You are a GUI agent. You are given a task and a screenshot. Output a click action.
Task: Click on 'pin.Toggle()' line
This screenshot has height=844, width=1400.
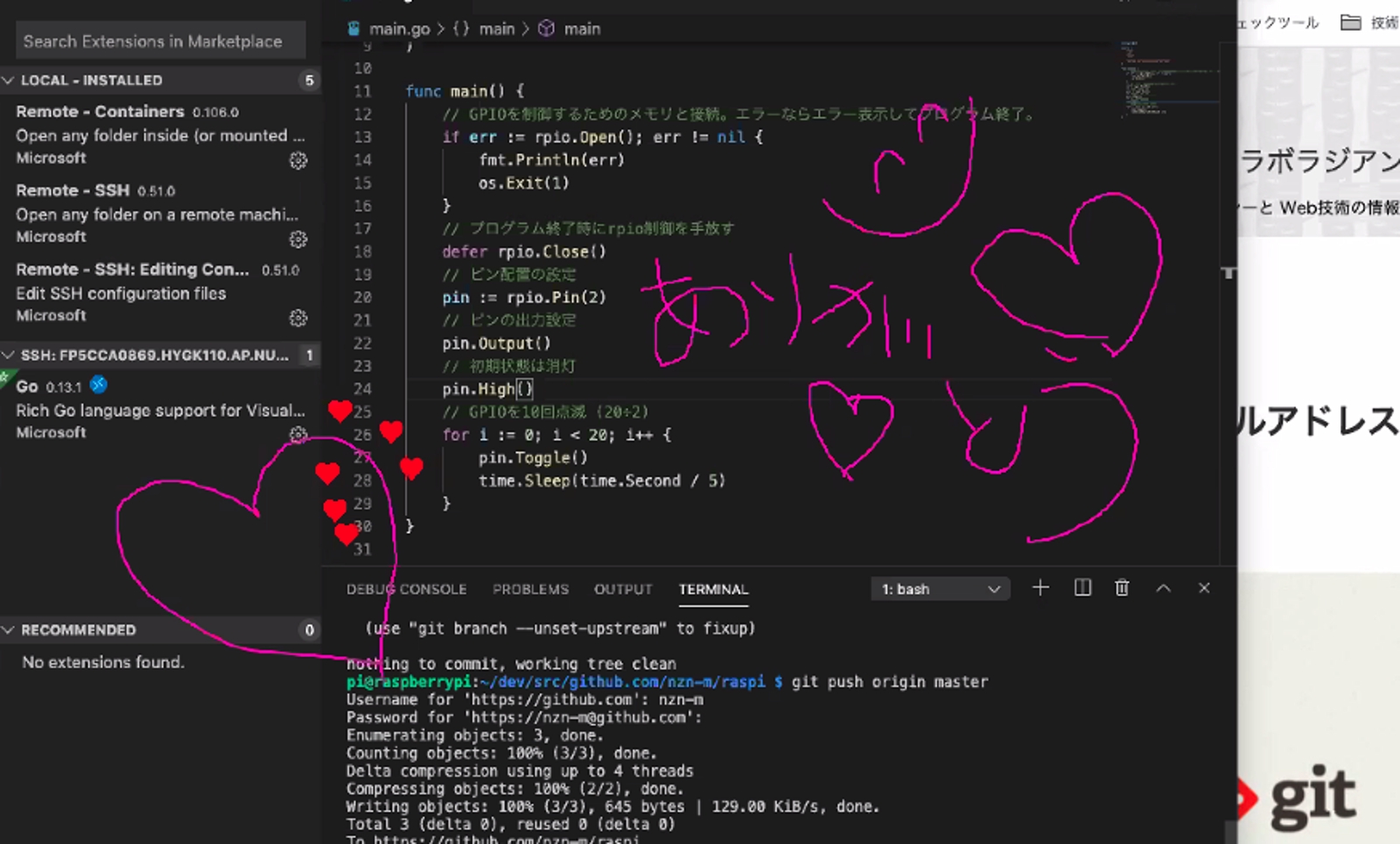tap(533, 457)
